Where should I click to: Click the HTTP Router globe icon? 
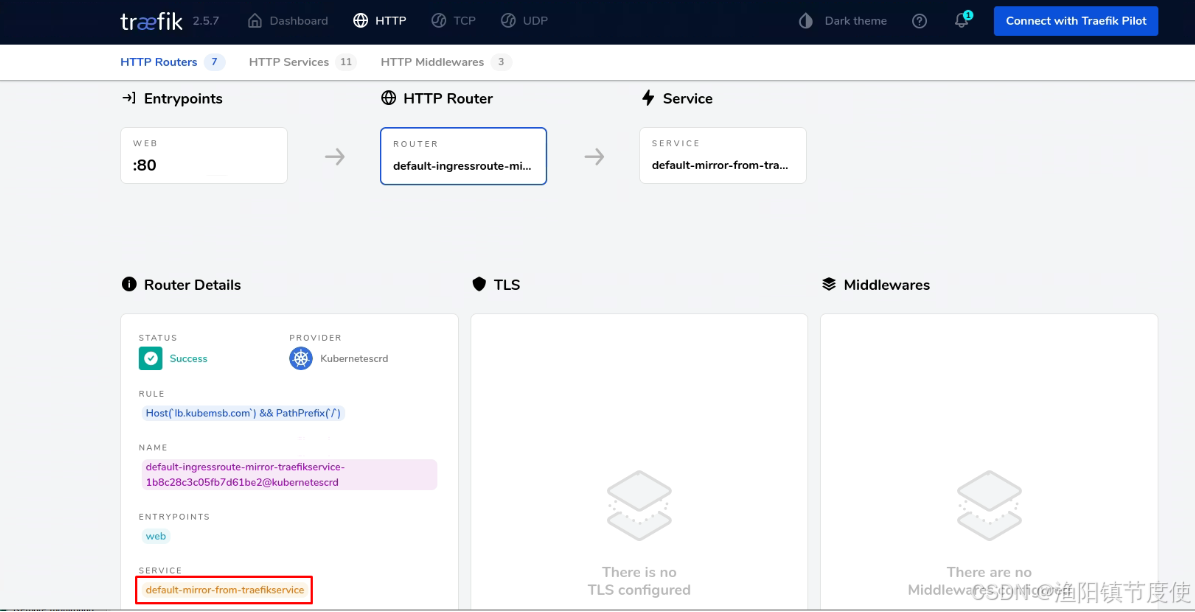pos(388,98)
